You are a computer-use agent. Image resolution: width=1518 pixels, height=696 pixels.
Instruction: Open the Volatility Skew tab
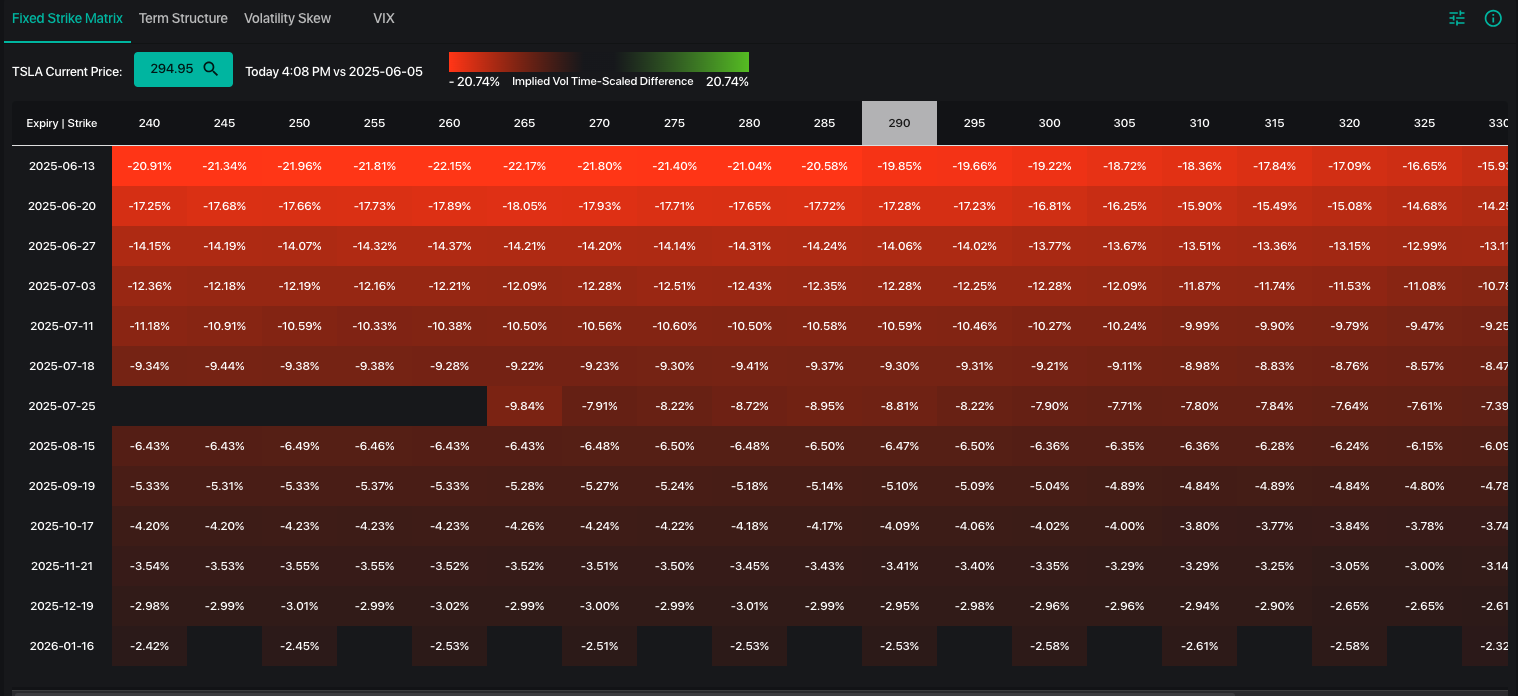287,18
